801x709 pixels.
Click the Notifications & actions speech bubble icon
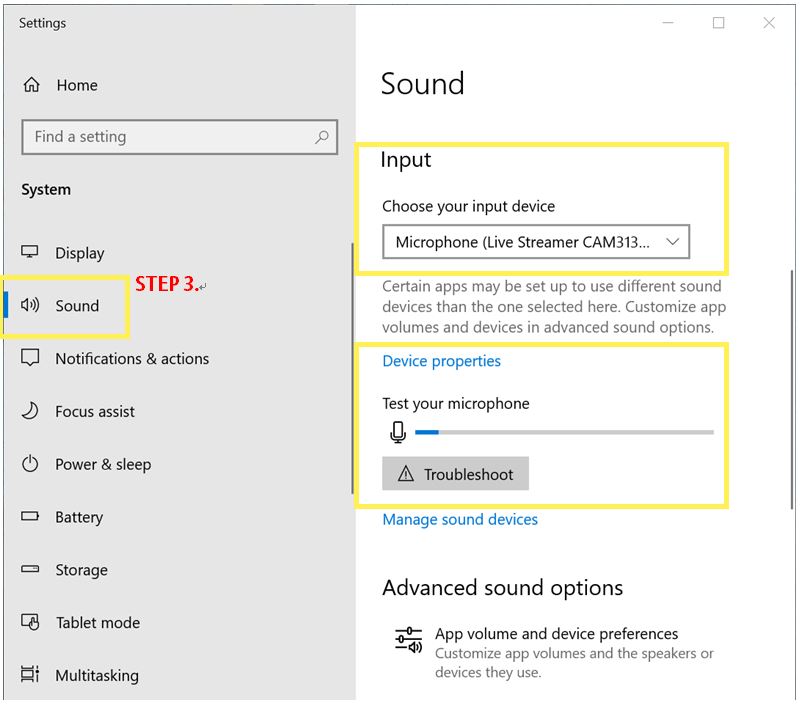point(30,358)
